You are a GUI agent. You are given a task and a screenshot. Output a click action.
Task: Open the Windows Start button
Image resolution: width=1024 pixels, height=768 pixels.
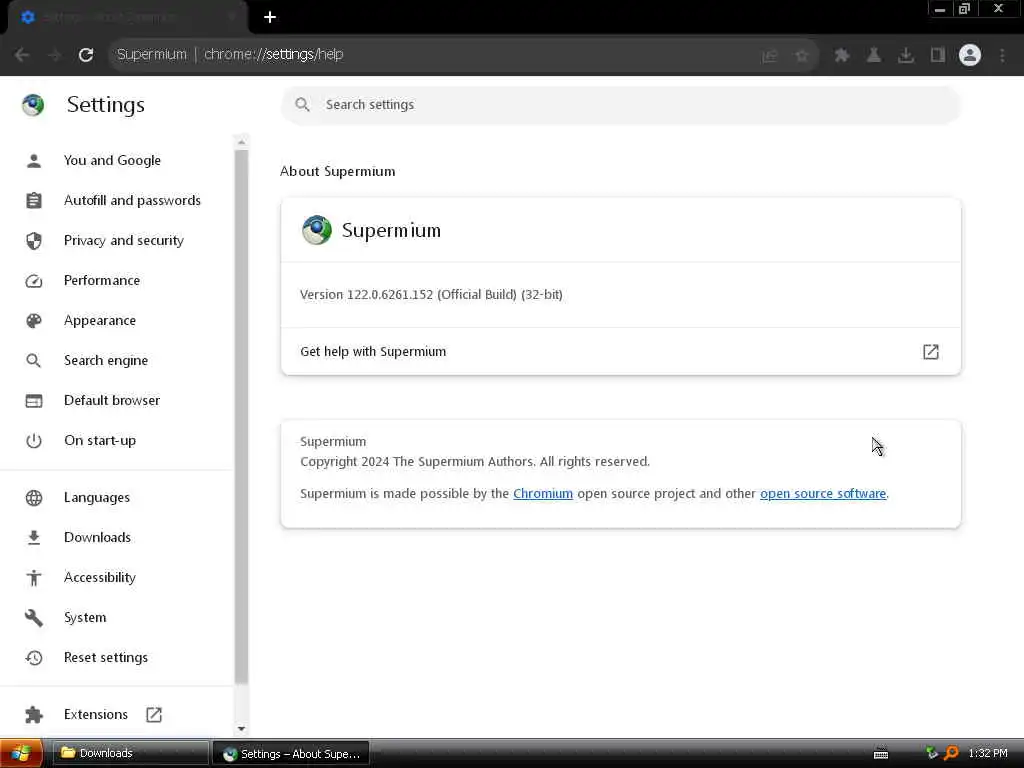(22, 754)
